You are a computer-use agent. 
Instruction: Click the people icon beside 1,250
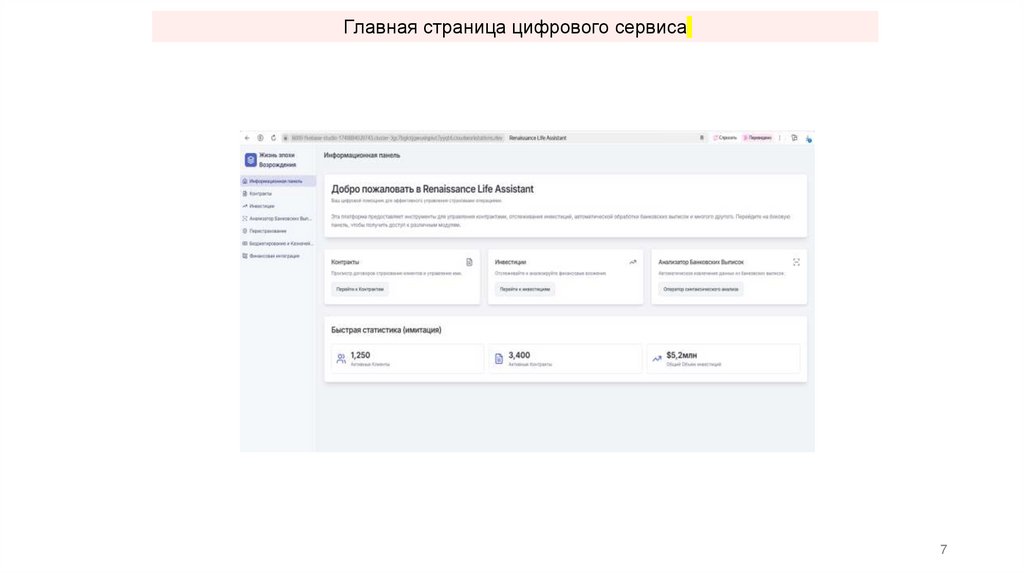coord(341,359)
